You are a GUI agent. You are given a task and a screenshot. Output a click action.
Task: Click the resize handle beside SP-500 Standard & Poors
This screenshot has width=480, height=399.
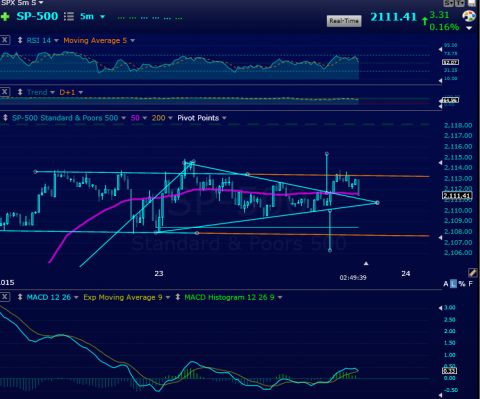coord(5,118)
